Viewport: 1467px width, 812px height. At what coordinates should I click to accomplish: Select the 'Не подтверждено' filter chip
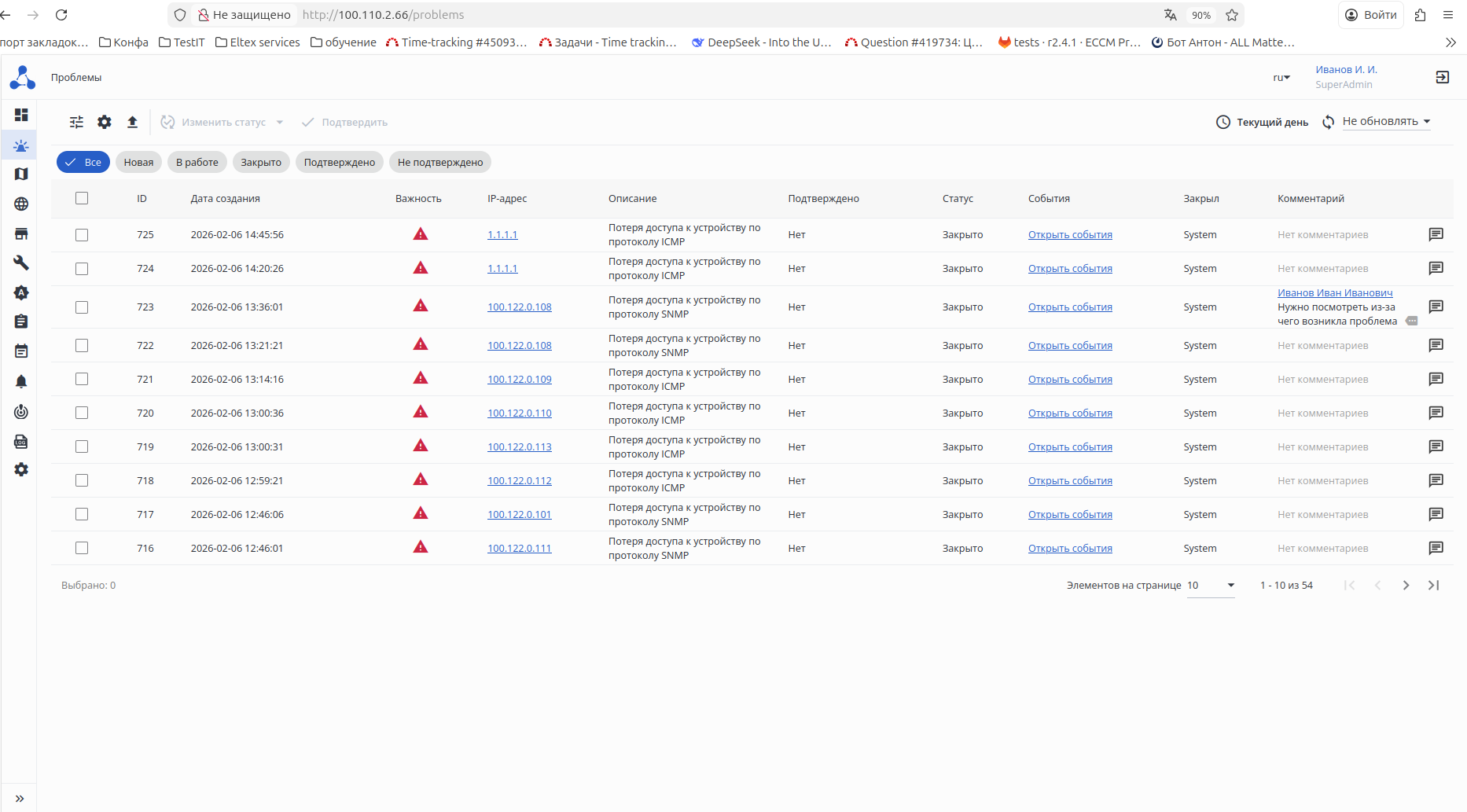(440, 163)
